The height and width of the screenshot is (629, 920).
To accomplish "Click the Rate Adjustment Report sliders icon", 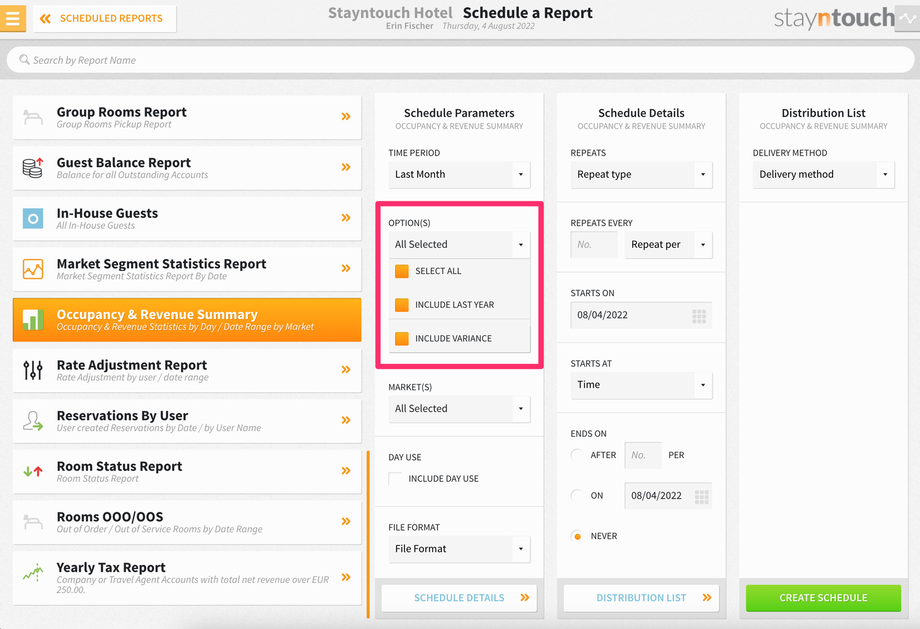I will click(33, 370).
